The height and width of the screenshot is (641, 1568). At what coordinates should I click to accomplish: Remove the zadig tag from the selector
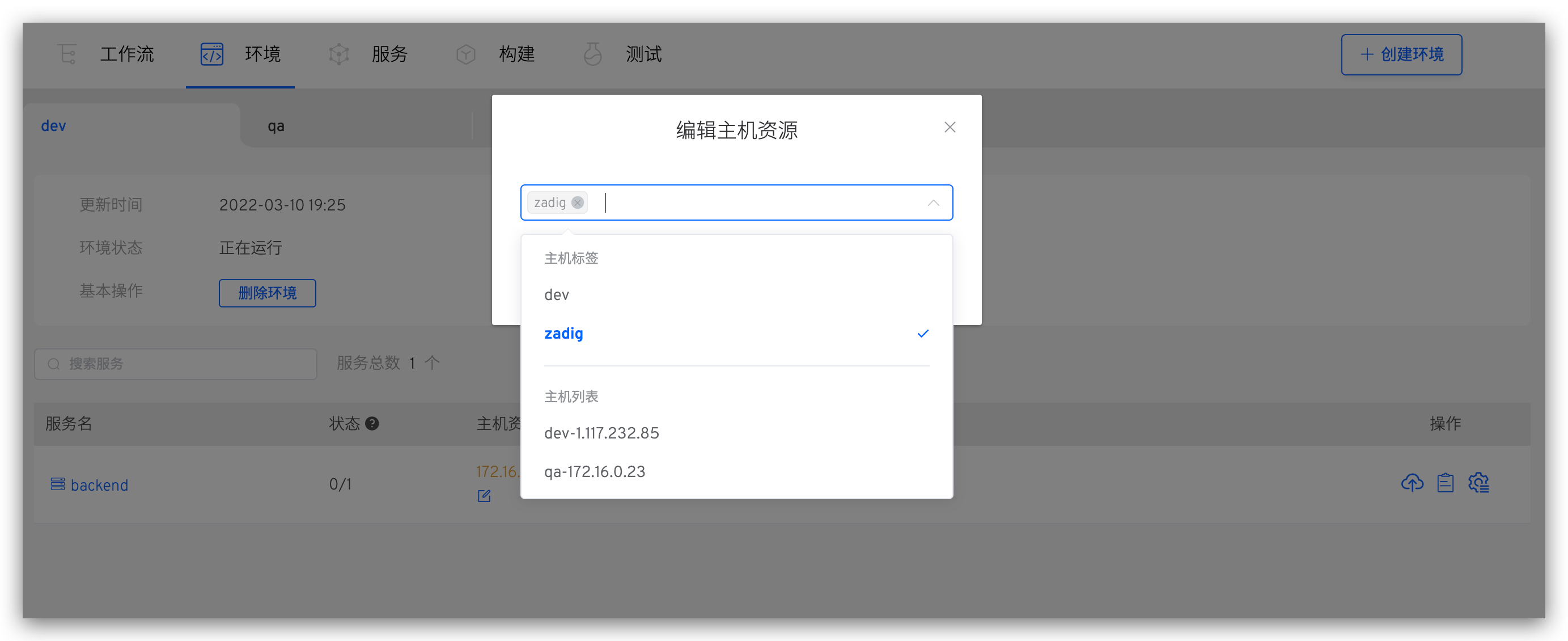[577, 203]
